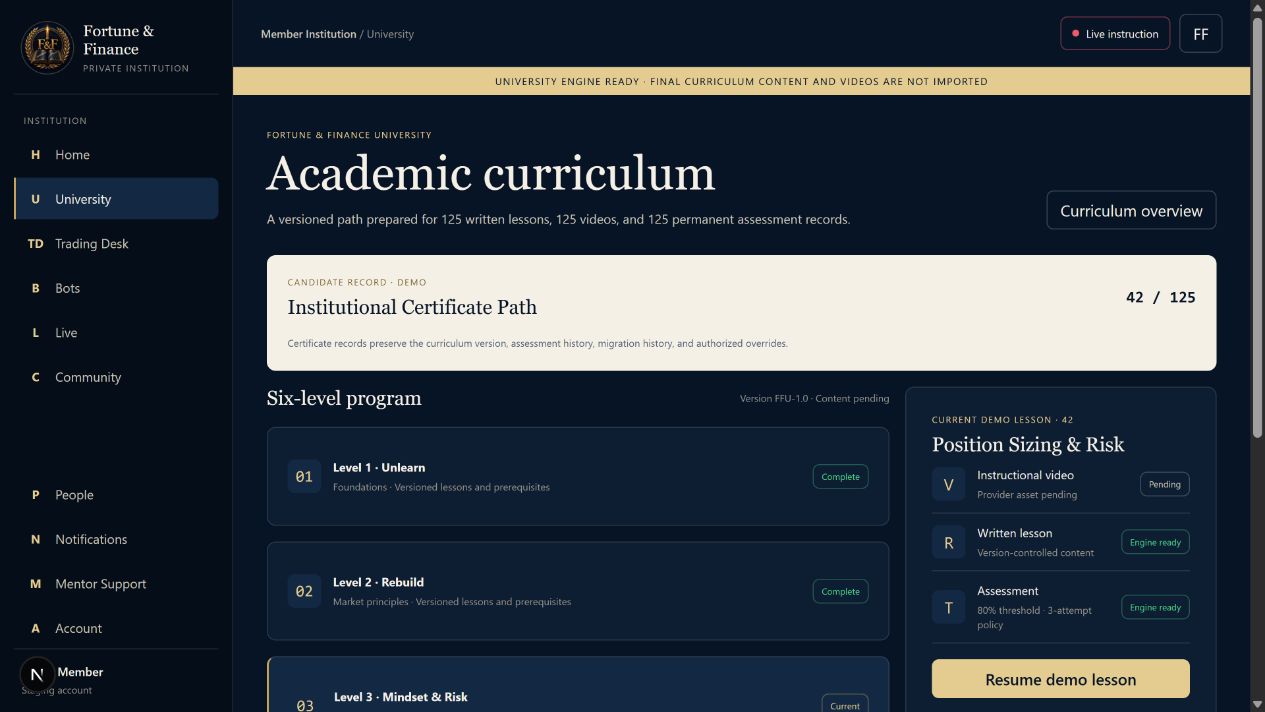Open the FF profile button
Screen dimensions: 1265x712
coord(1201,34)
